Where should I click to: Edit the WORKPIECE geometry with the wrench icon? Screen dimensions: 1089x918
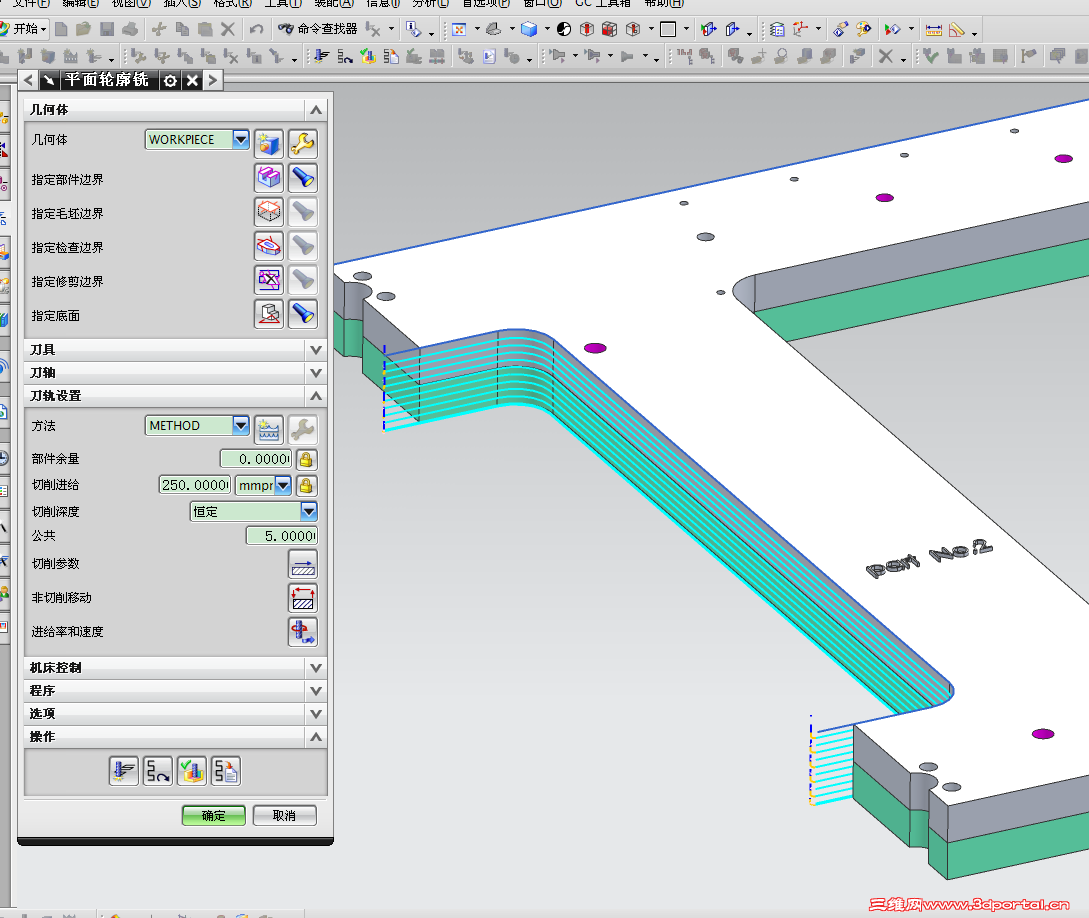(303, 144)
